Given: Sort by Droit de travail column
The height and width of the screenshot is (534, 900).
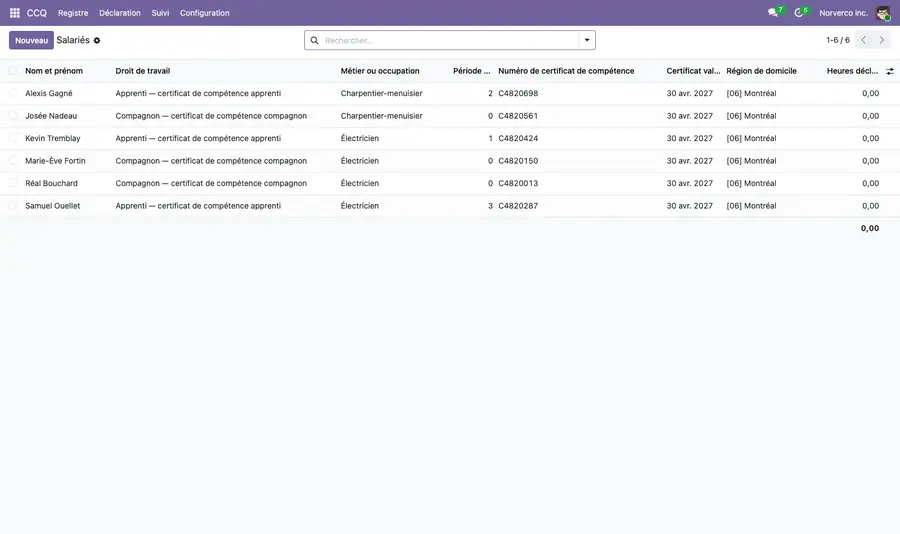Looking at the screenshot, I should coord(142,71).
